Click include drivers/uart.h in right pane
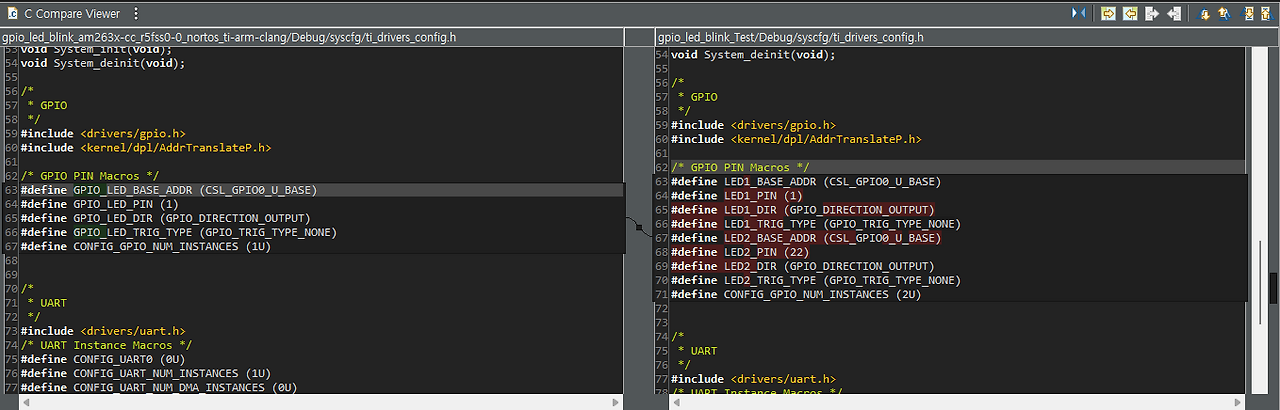This screenshot has height=410, width=1280. pos(753,379)
